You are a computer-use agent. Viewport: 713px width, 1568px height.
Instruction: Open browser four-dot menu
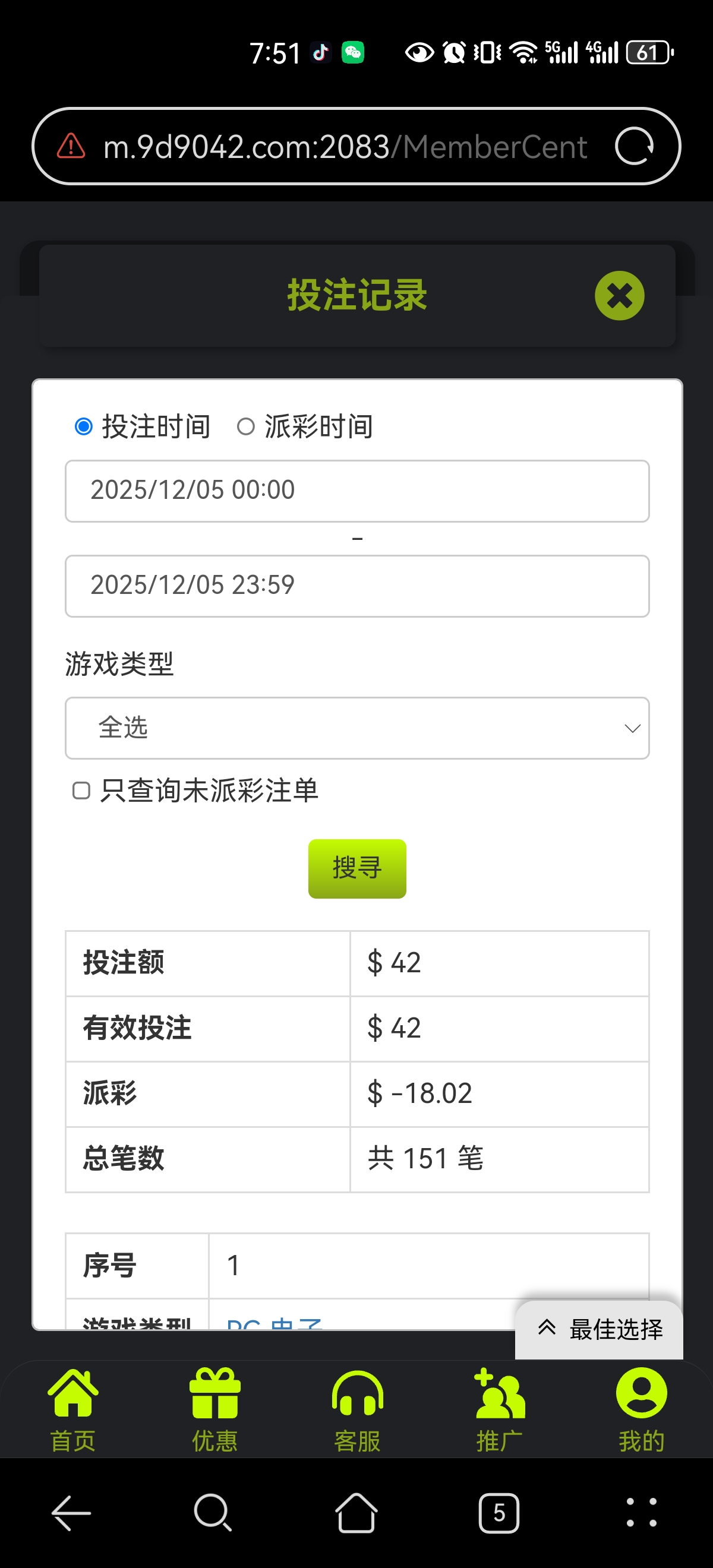pyautogui.click(x=641, y=1513)
